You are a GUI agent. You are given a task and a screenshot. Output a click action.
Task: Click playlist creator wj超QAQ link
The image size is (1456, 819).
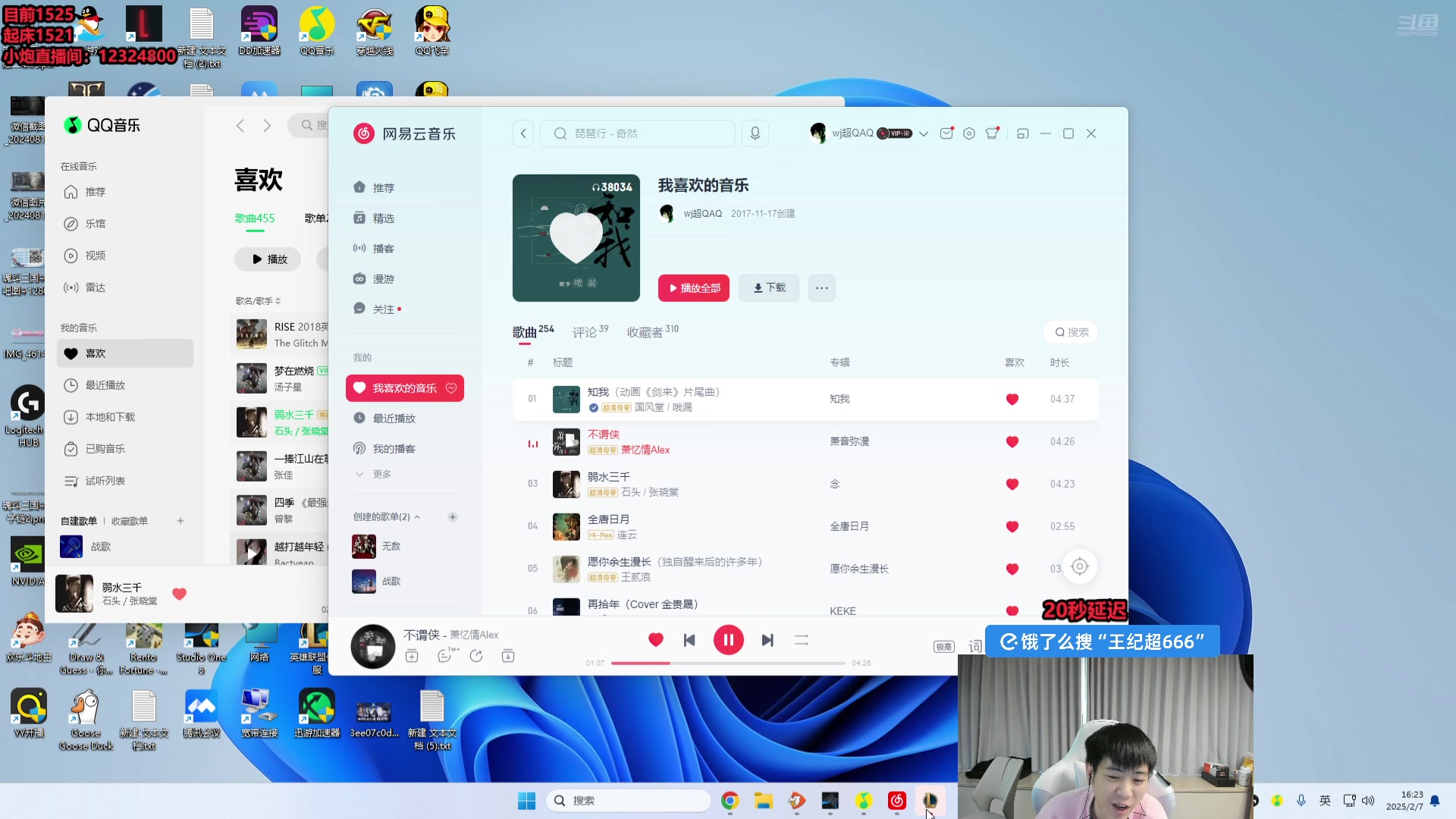(x=702, y=214)
